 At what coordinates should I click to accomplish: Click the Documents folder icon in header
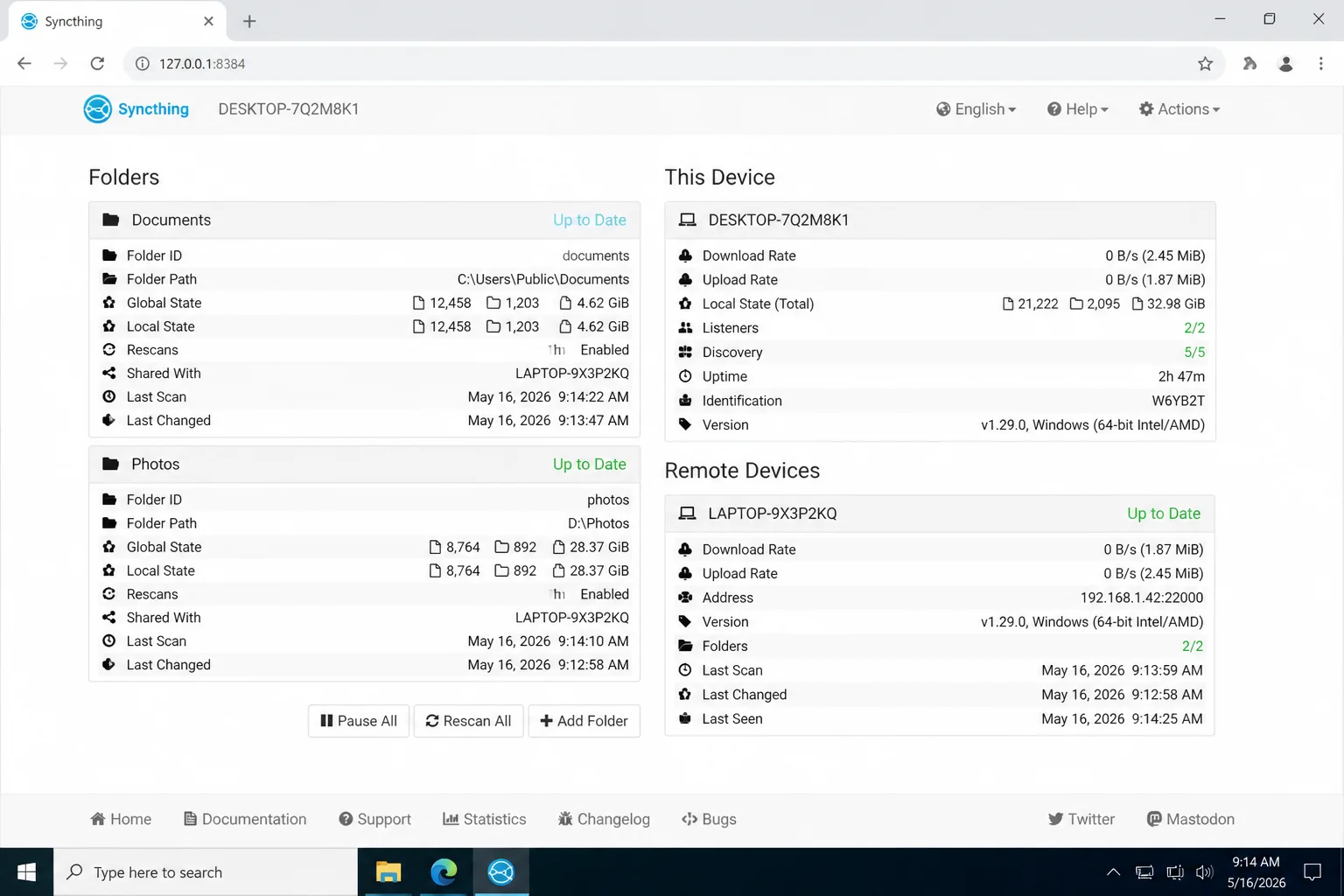click(x=110, y=220)
